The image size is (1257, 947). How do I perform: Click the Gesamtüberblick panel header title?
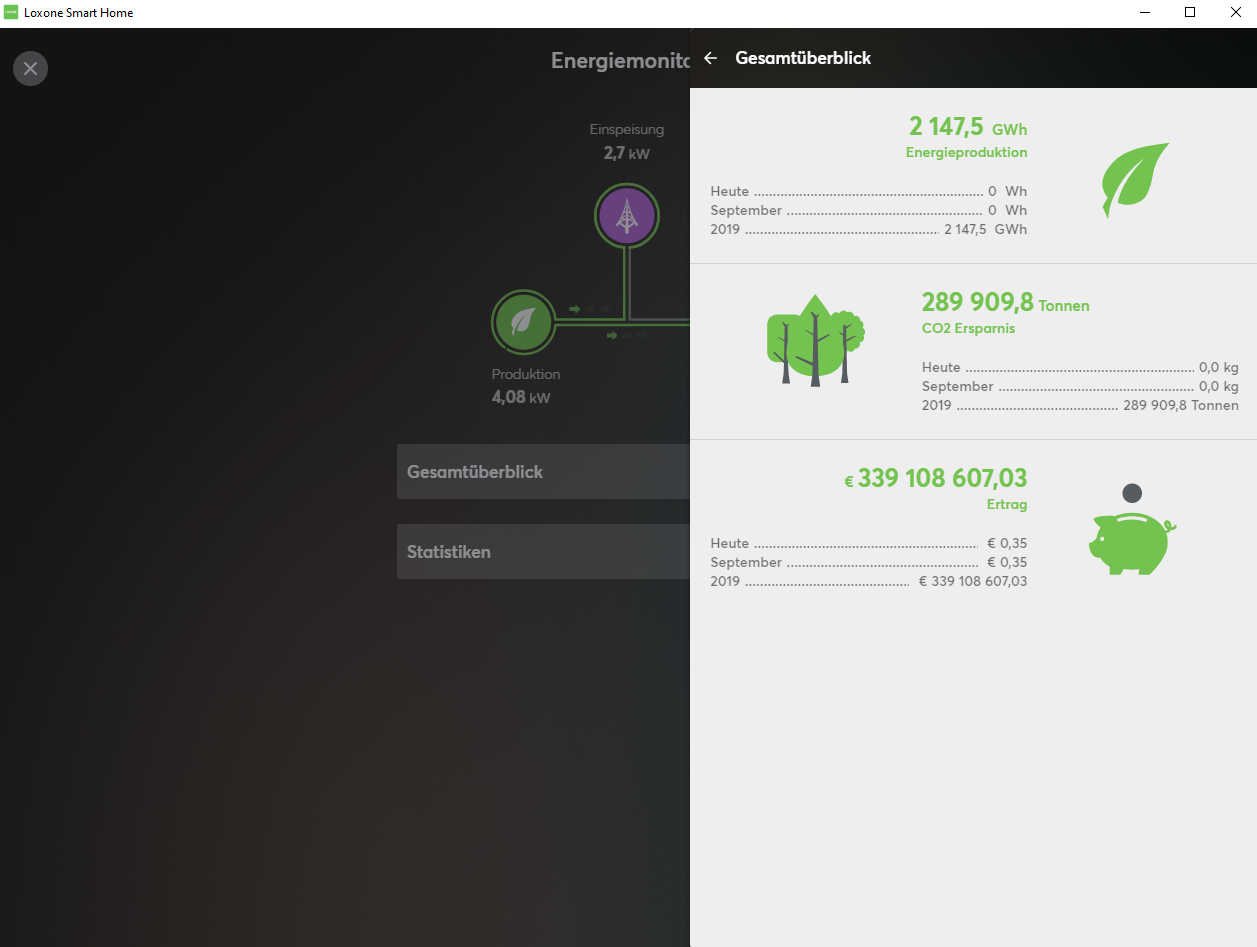(803, 58)
